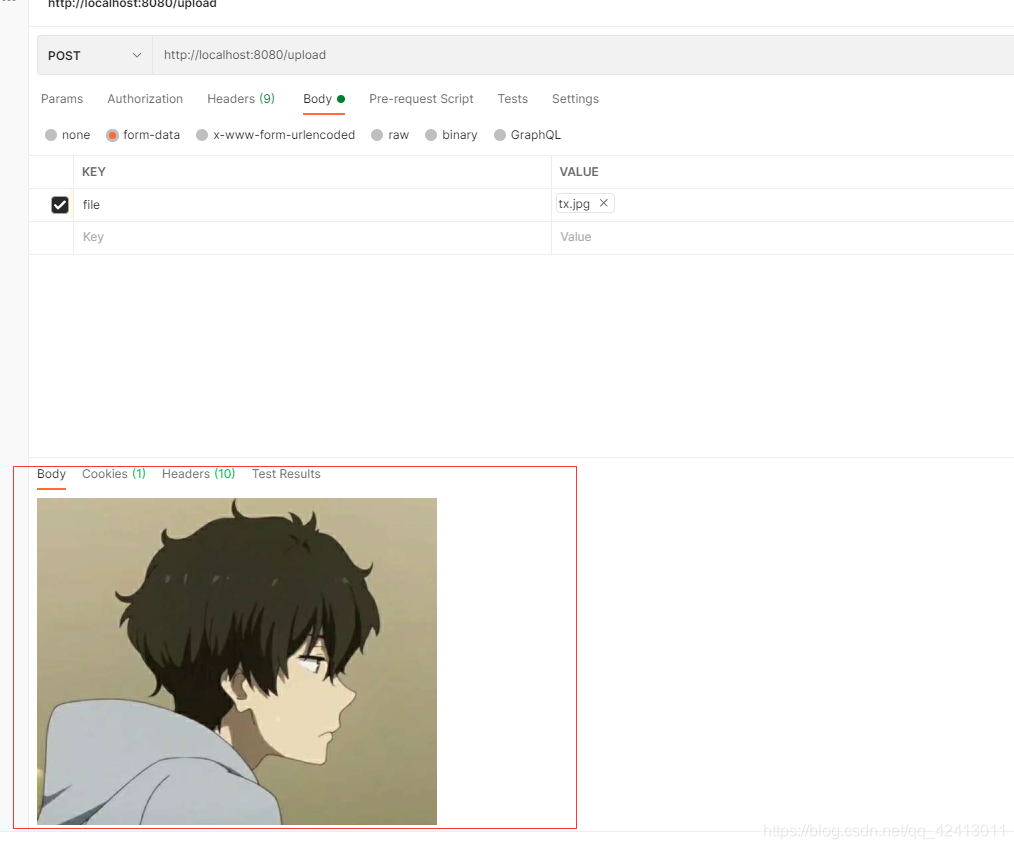This screenshot has height=849, width=1014.
Task: Switch to the Params tab
Action: (x=62, y=99)
